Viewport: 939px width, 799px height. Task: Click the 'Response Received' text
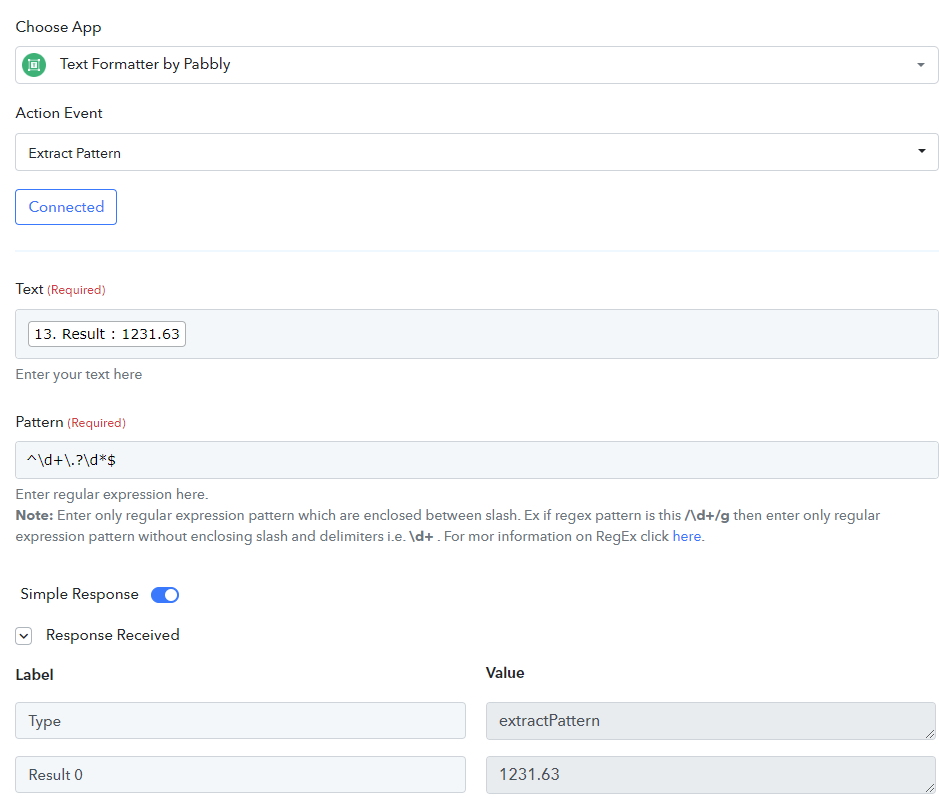(x=113, y=635)
